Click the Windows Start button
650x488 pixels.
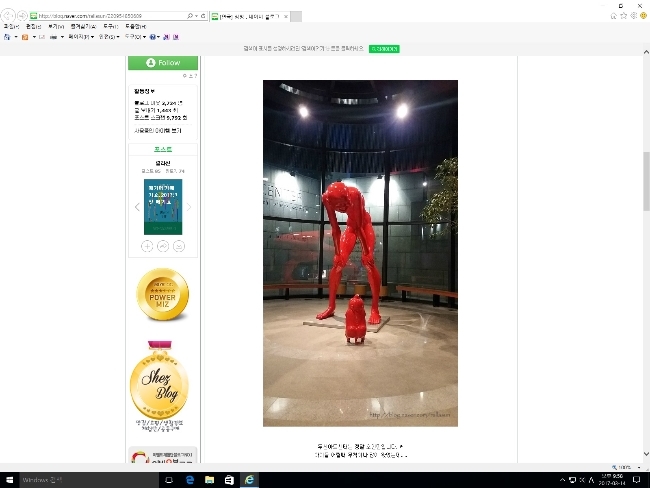tap(10, 480)
